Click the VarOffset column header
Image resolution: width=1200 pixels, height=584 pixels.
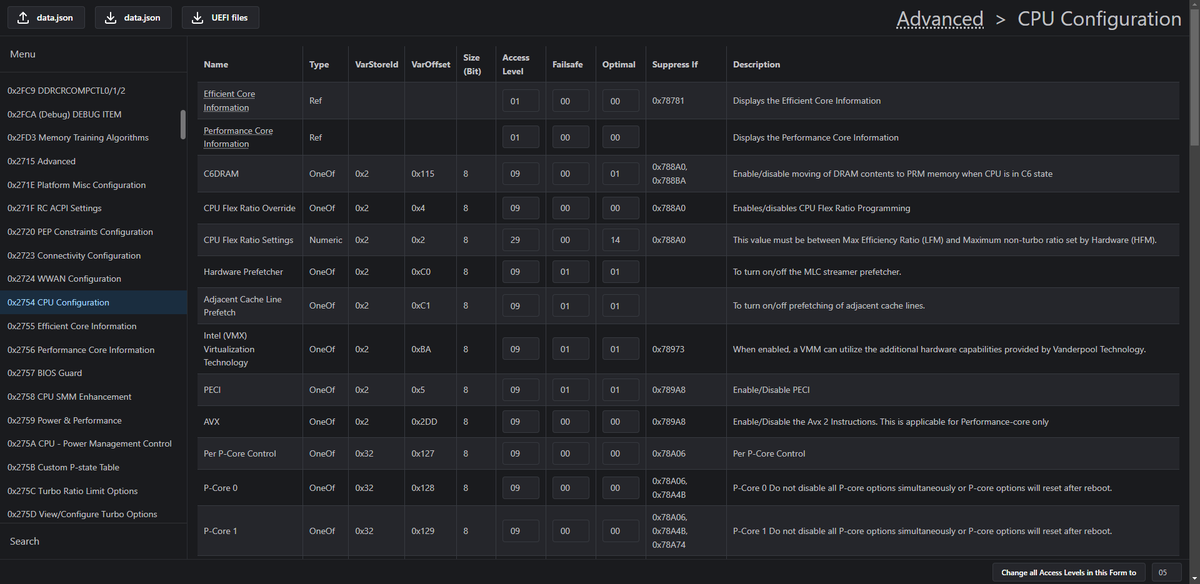(431, 65)
